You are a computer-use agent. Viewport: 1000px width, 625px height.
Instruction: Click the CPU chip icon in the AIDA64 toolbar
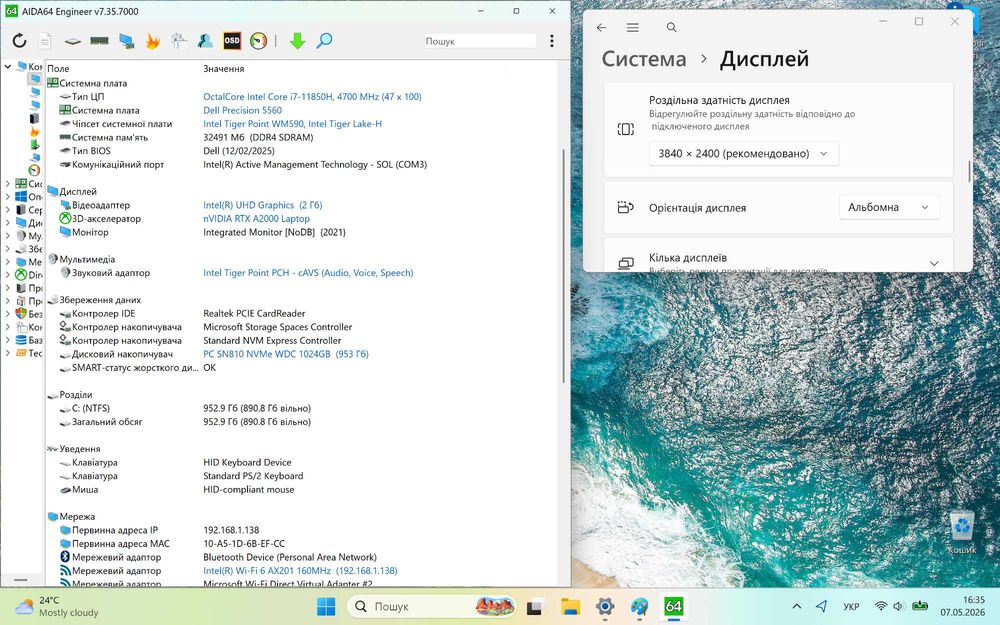click(x=73, y=41)
